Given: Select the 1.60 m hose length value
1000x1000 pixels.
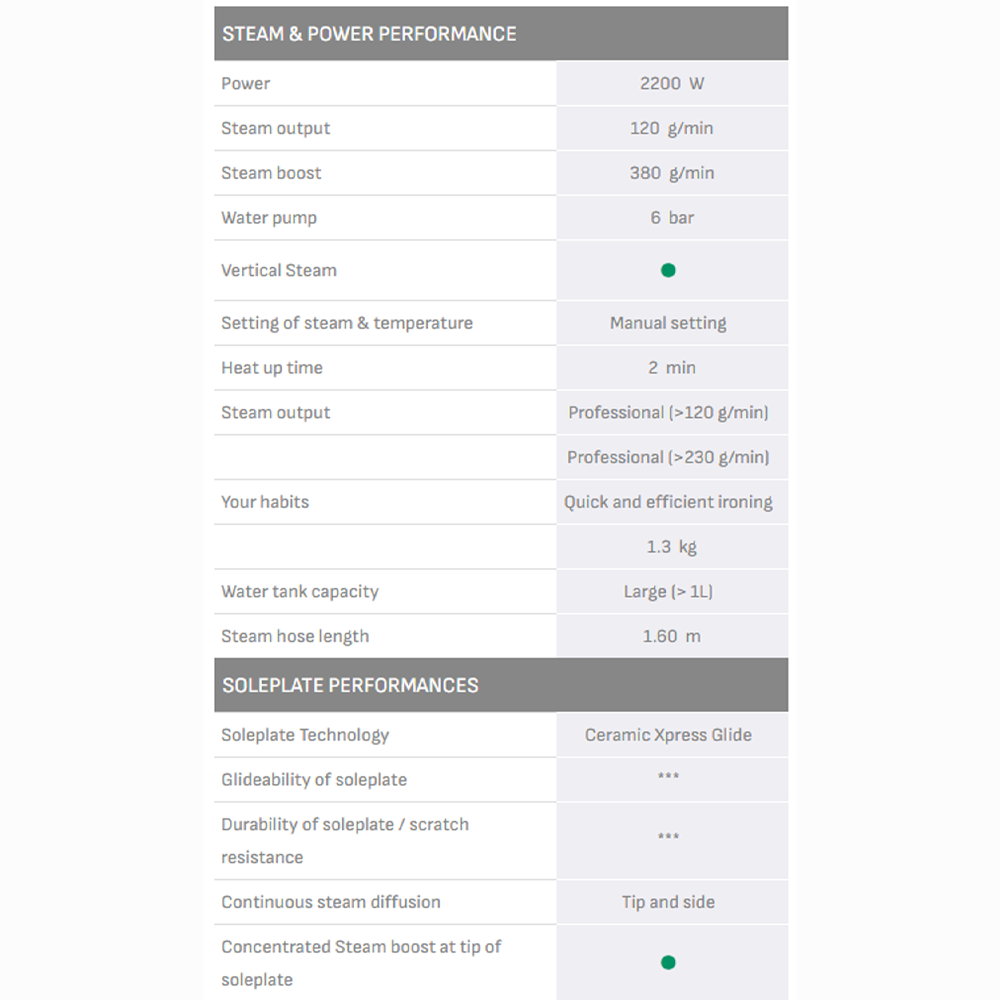Looking at the screenshot, I should tap(672, 636).
